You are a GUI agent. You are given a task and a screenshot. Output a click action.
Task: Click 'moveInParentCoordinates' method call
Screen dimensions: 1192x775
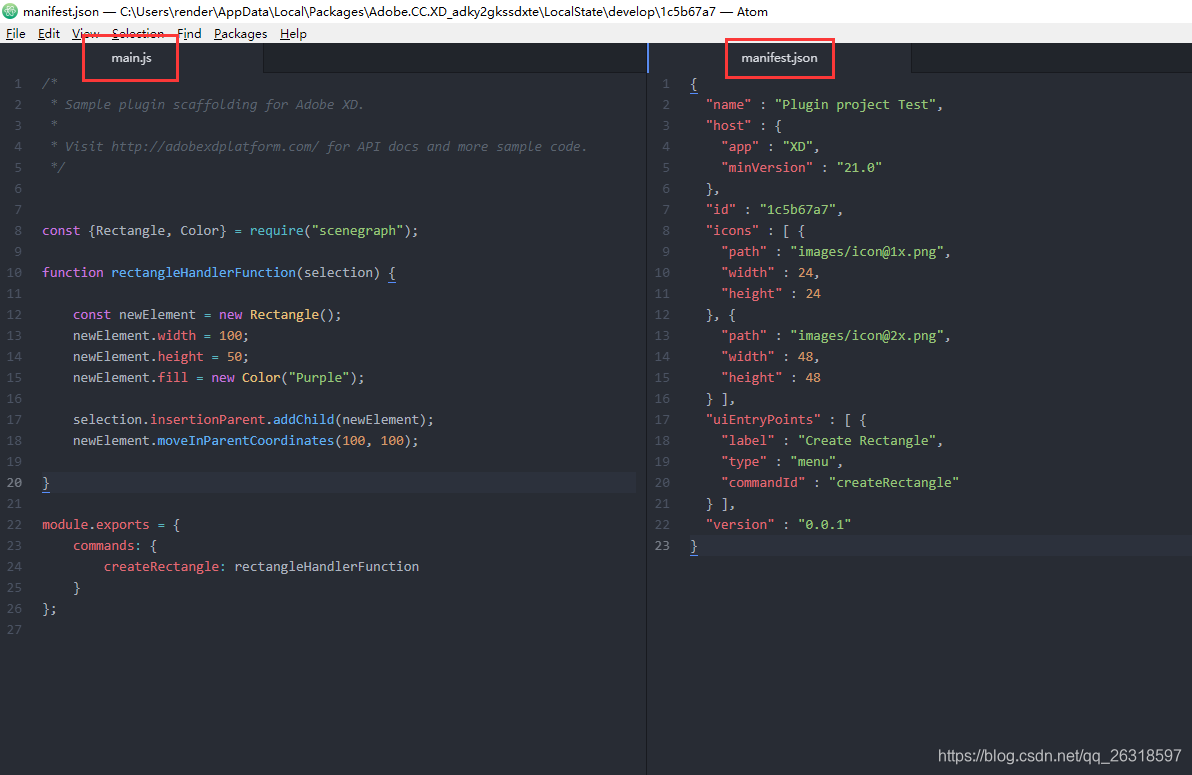pos(246,440)
